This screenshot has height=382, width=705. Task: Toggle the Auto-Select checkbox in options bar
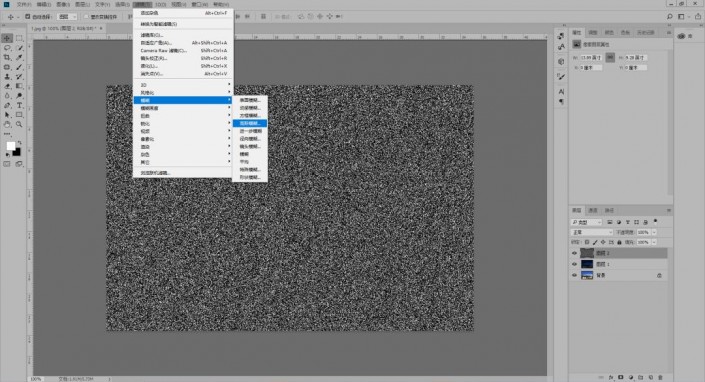[28, 17]
